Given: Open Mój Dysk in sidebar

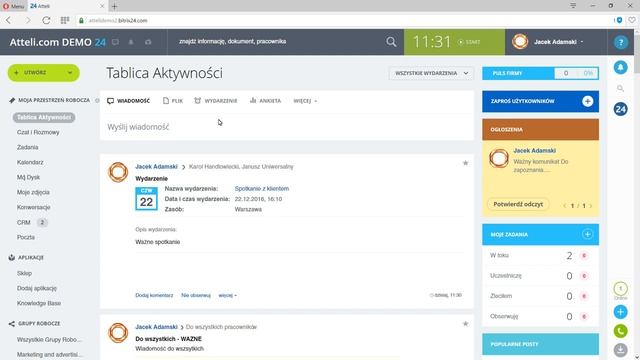Looking at the screenshot, I should 28,177.
